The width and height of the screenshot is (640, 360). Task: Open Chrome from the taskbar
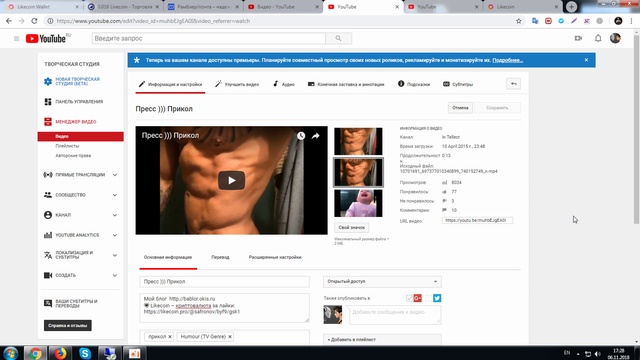click(x=35, y=353)
